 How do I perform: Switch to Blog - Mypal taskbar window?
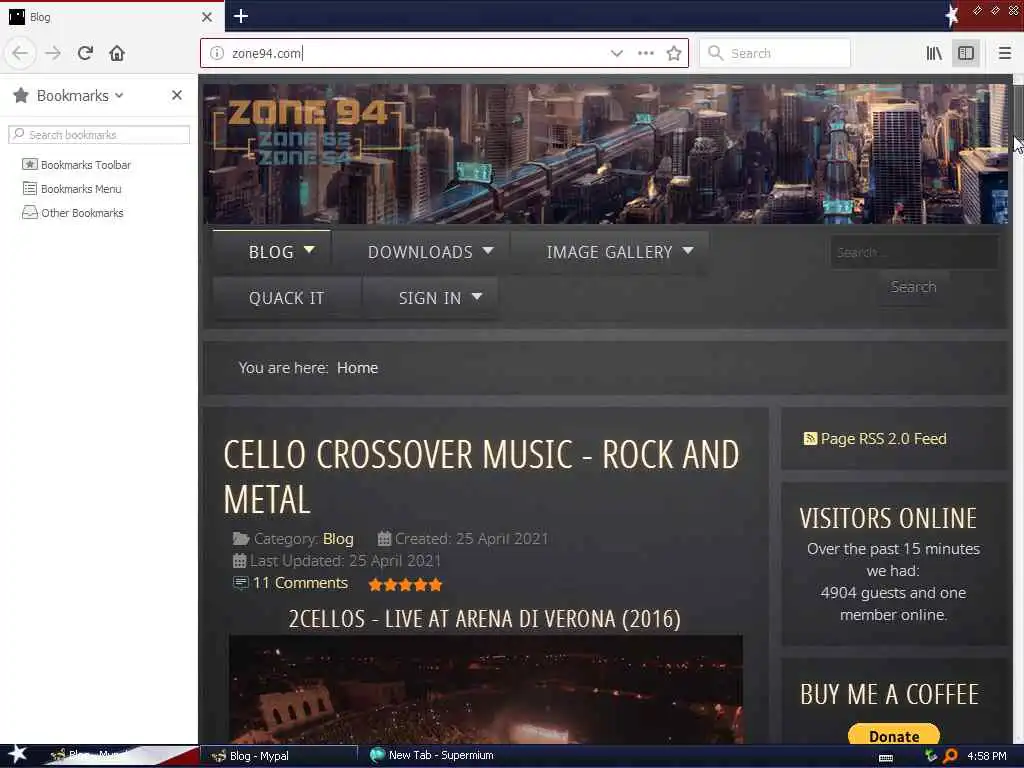pyautogui.click(x=278, y=756)
